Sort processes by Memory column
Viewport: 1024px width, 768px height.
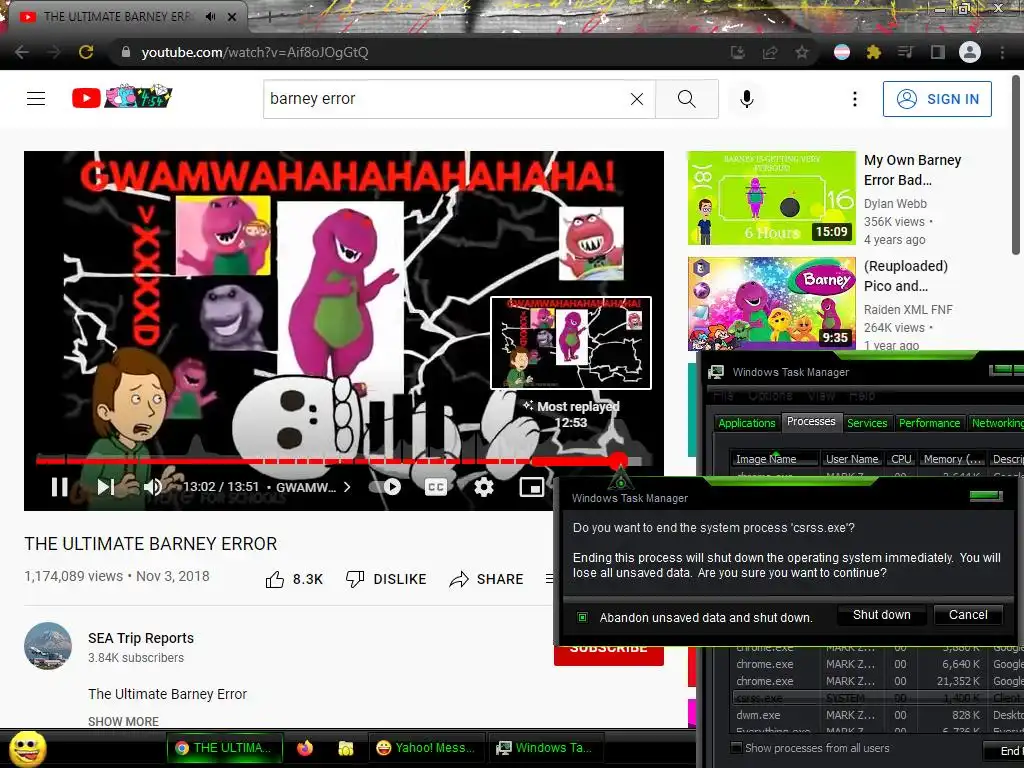pos(953,459)
